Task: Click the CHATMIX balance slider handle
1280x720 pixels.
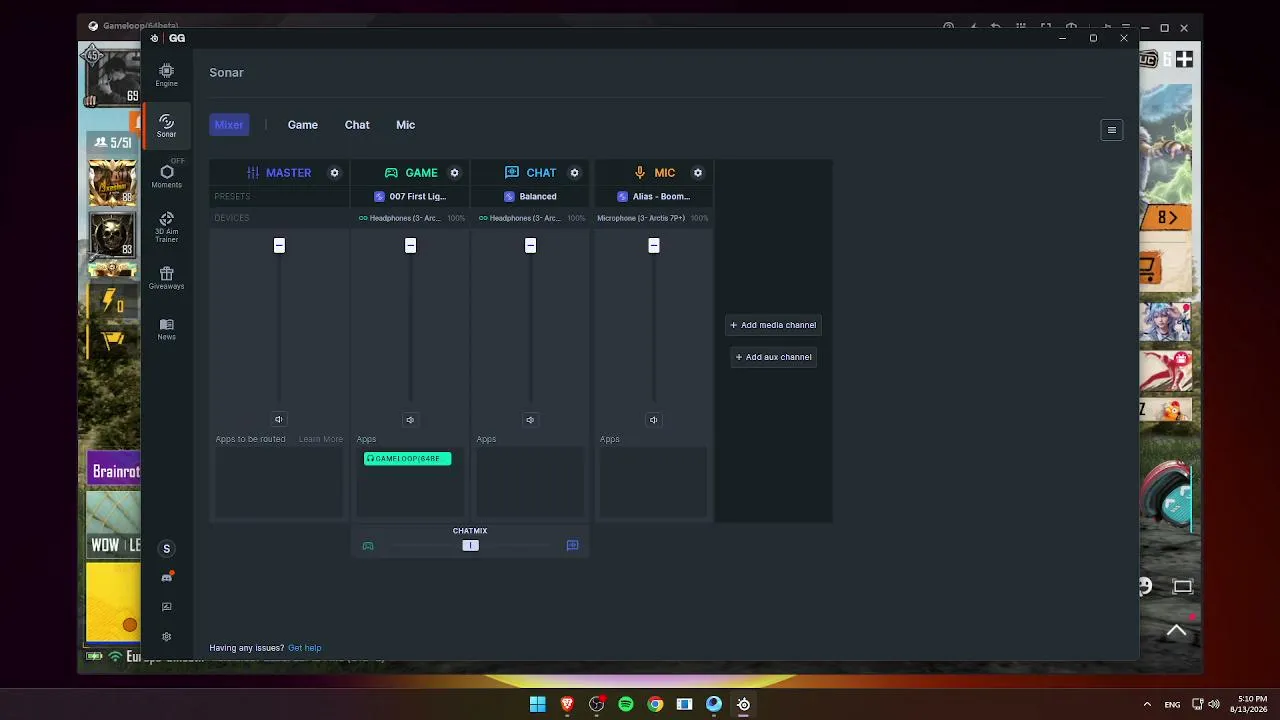Action: pyautogui.click(x=470, y=546)
